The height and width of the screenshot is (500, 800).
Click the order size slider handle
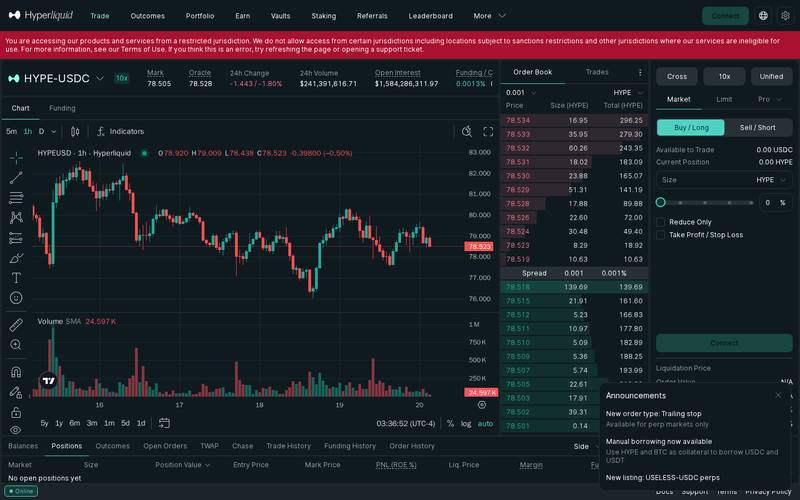[661, 203]
